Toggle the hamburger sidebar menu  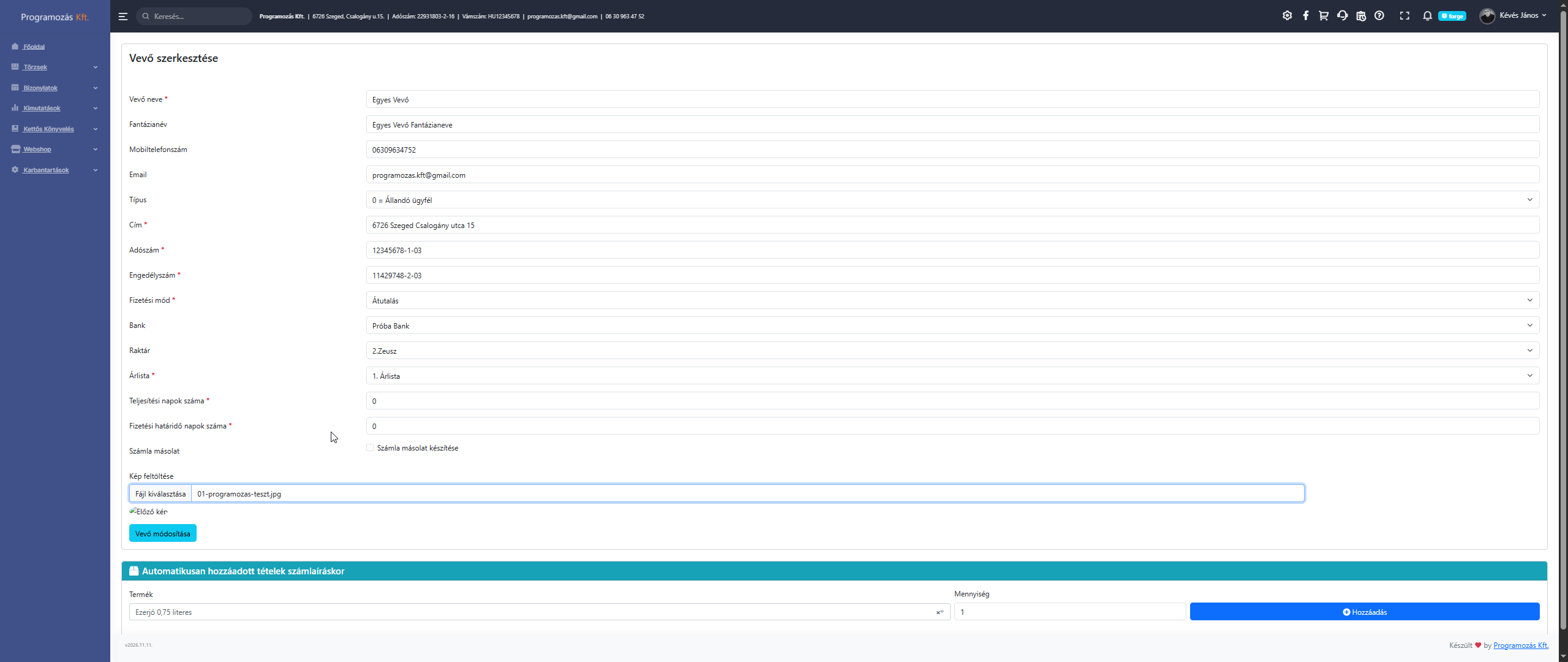pos(123,17)
